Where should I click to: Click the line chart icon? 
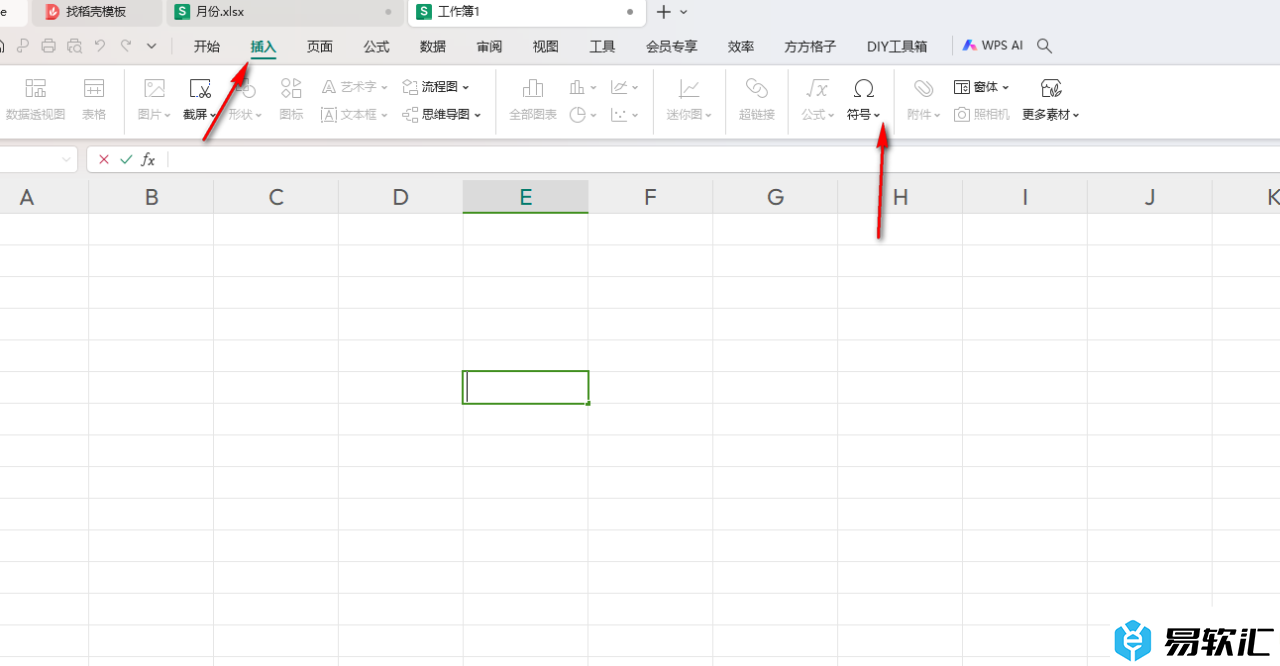619,87
